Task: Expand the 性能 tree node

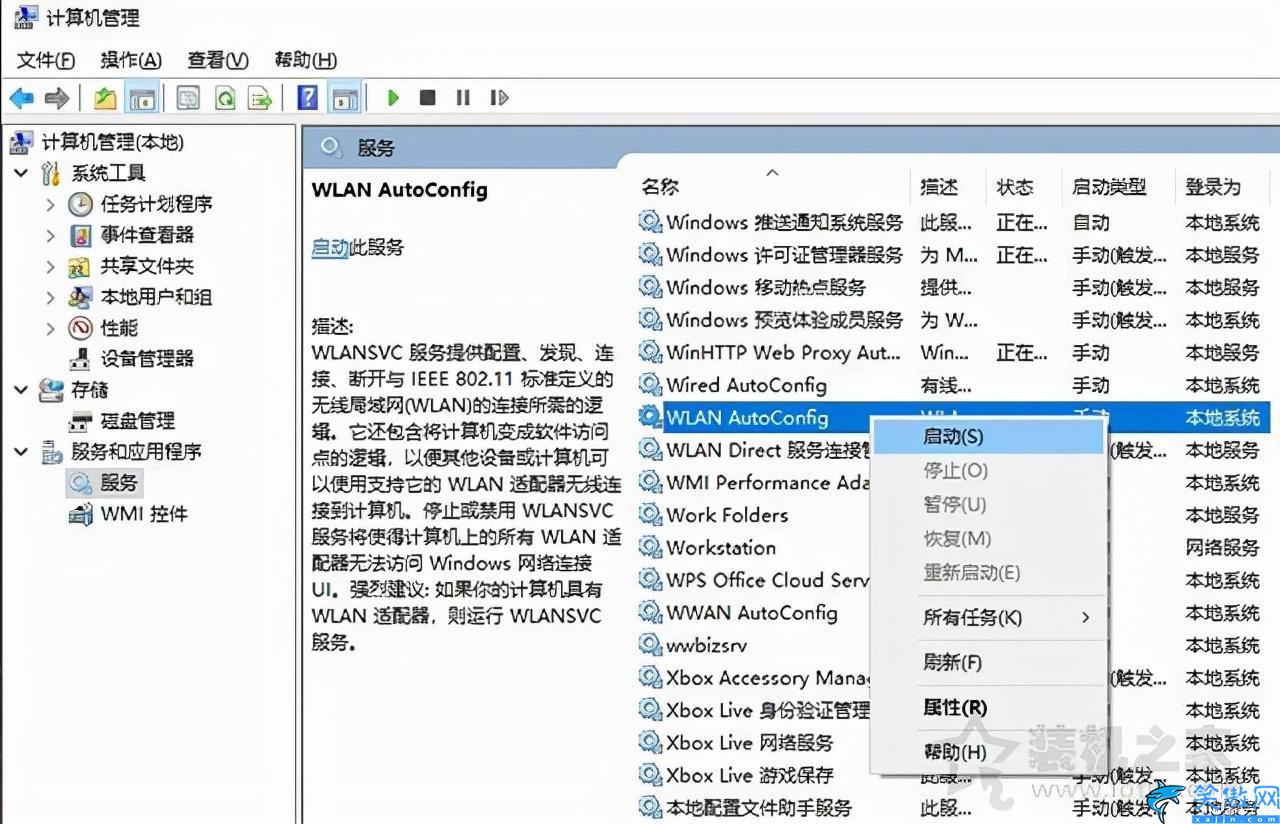Action: click(51, 328)
